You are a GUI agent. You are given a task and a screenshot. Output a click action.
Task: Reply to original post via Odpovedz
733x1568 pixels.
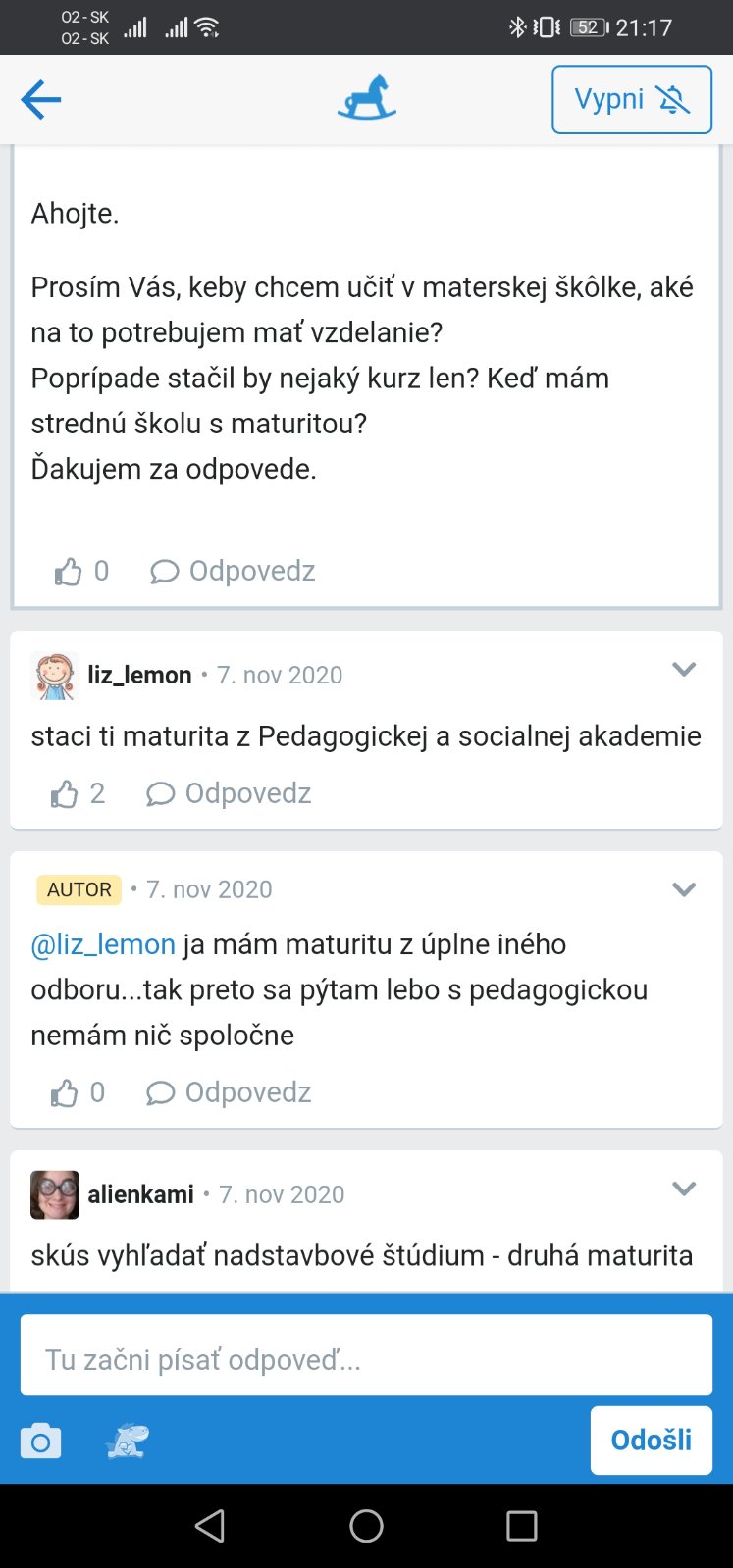click(234, 572)
